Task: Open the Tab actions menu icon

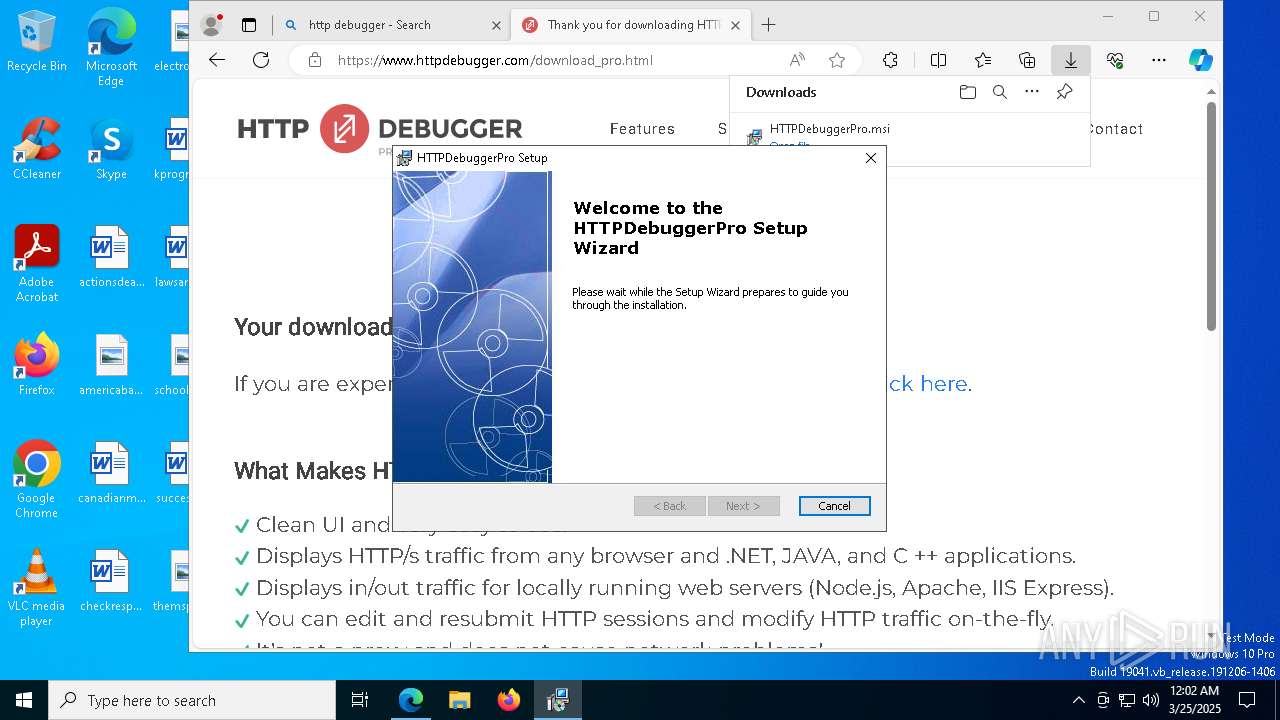Action: (249, 25)
